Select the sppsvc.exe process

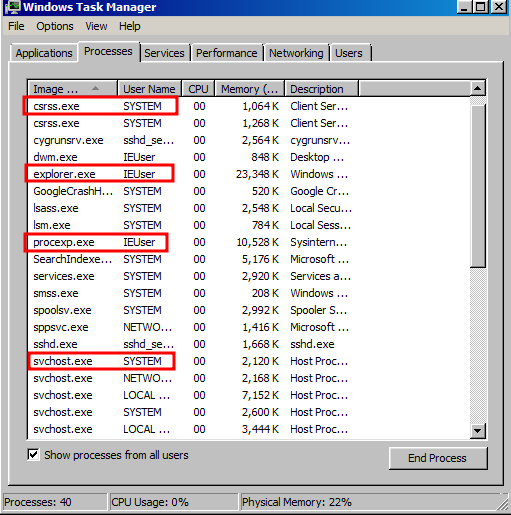click(248, 327)
